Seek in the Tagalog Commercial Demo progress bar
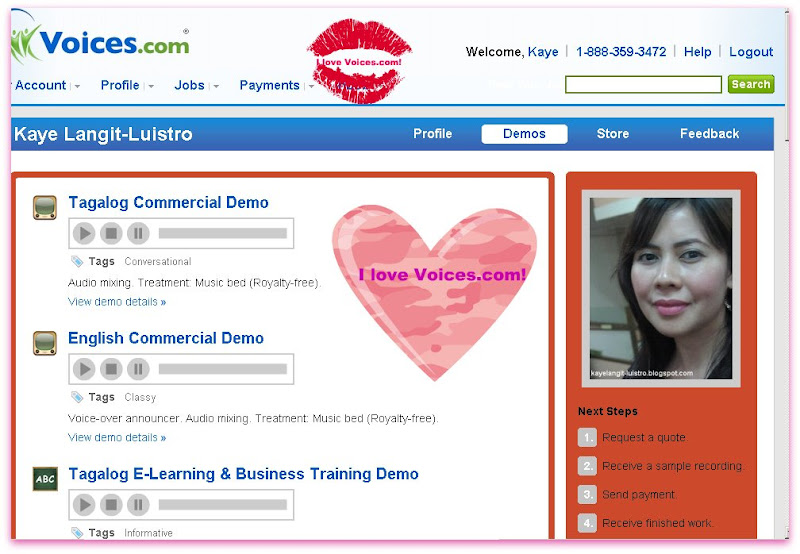 click(223, 233)
